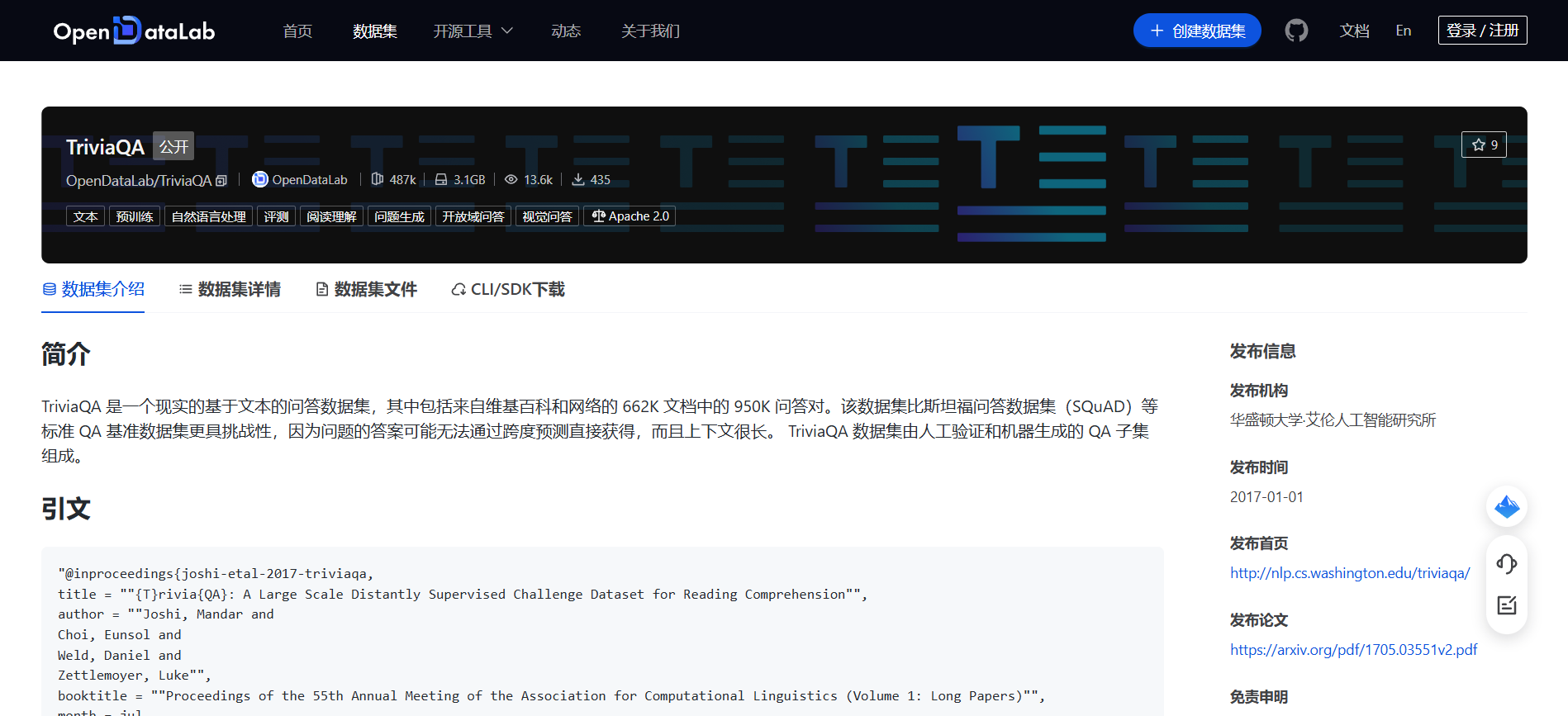Screen dimensions: 1568x716
Task: Click the 创建数据集 button
Action: click(1197, 31)
